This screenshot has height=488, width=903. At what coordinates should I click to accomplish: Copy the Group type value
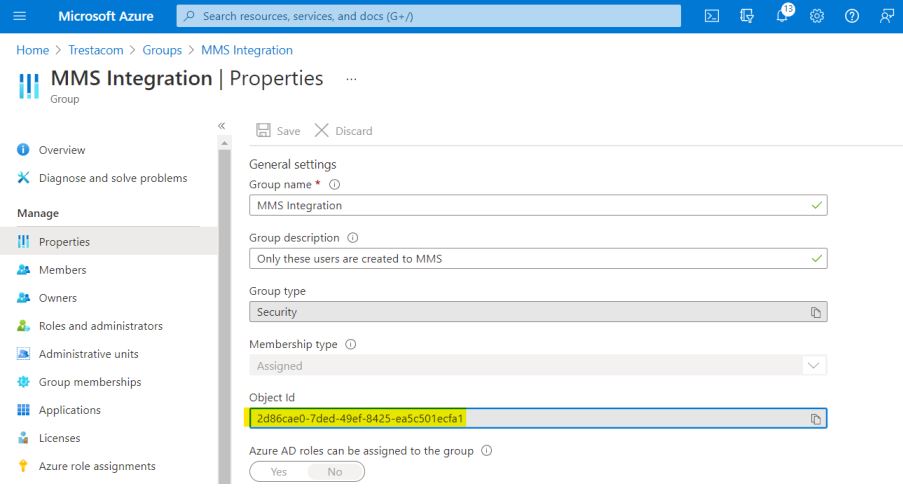[815, 312]
